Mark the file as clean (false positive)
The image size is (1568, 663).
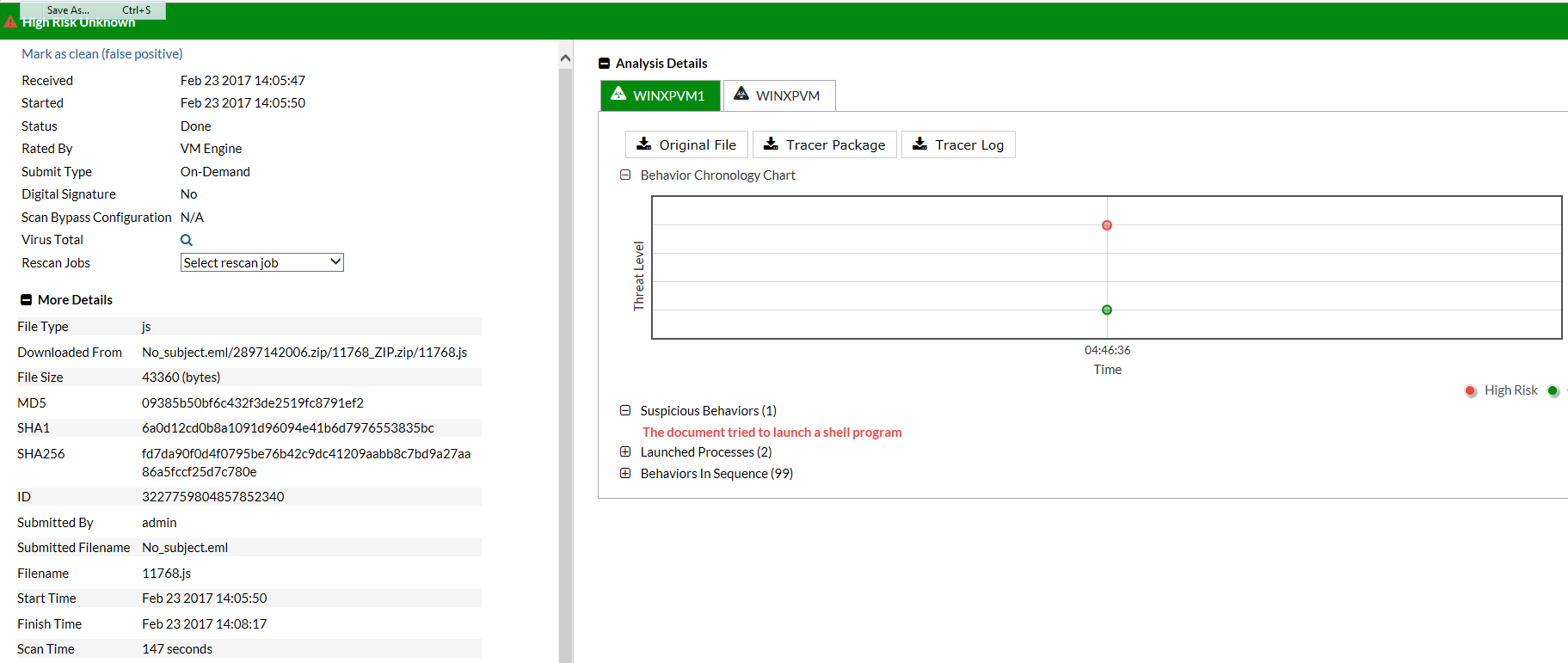pyautogui.click(x=102, y=54)
